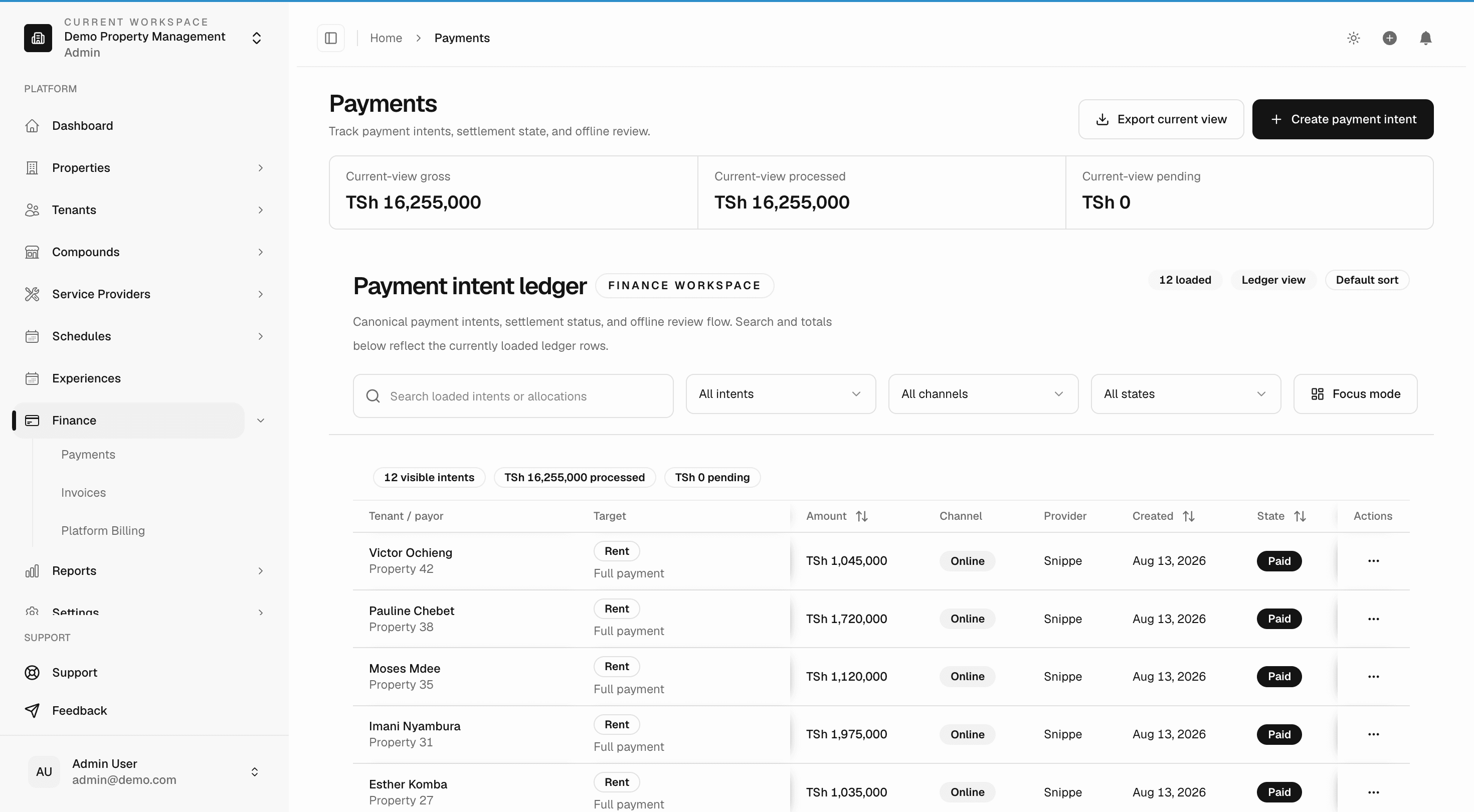This screenshot has height=812, width=1474.
Task: Expand the Properties menu chevron
Action: tap(260, 168)
